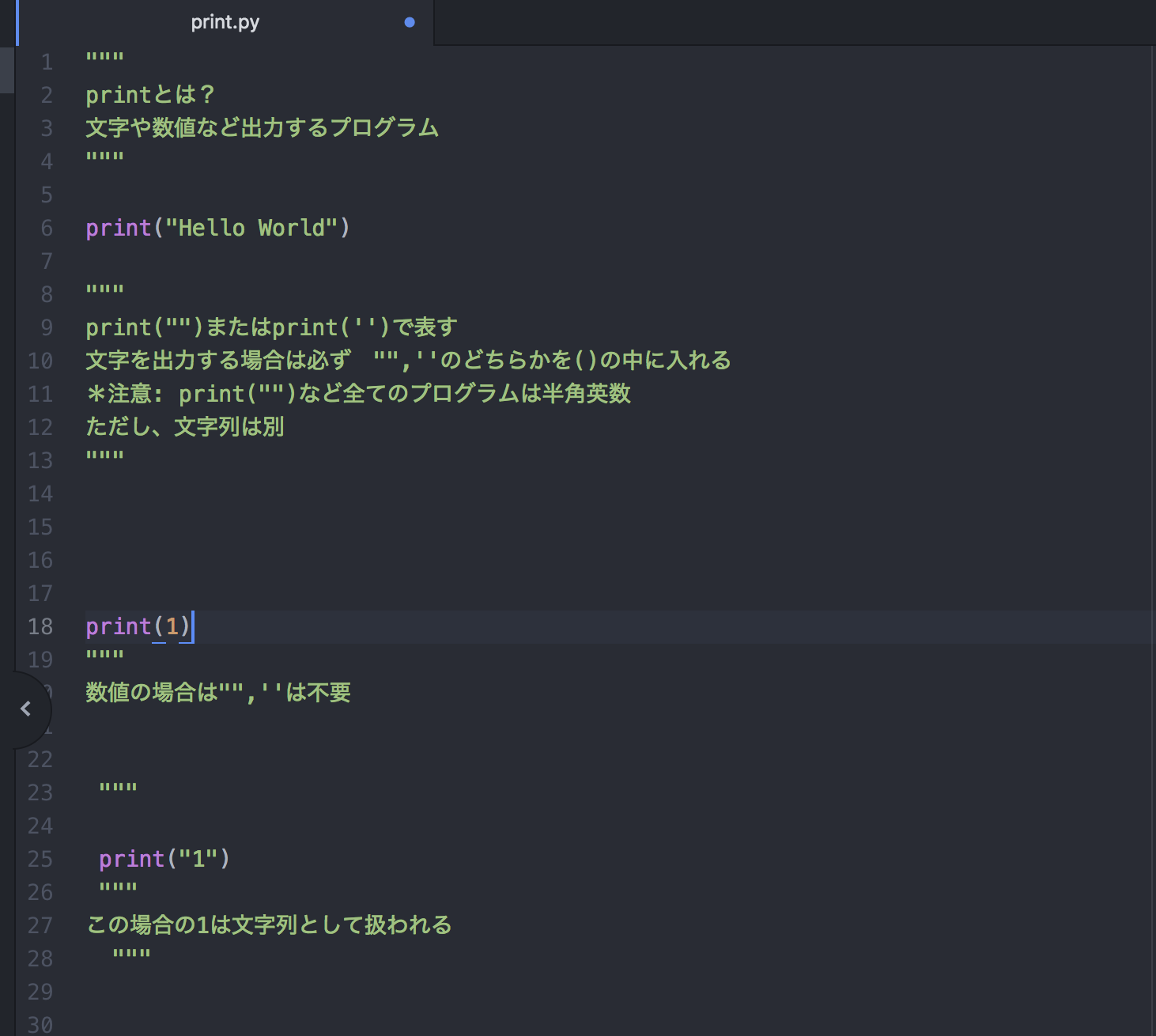Click the "＊注意:" comment line
The width and height of the screenshot is (1156, 1036).
[357, 395]
